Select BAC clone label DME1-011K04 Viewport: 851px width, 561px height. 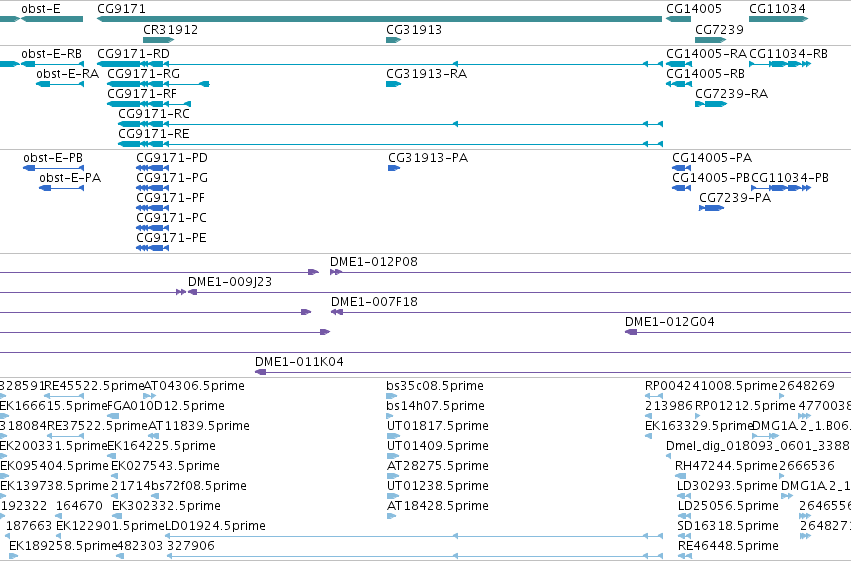pos(300,362)
